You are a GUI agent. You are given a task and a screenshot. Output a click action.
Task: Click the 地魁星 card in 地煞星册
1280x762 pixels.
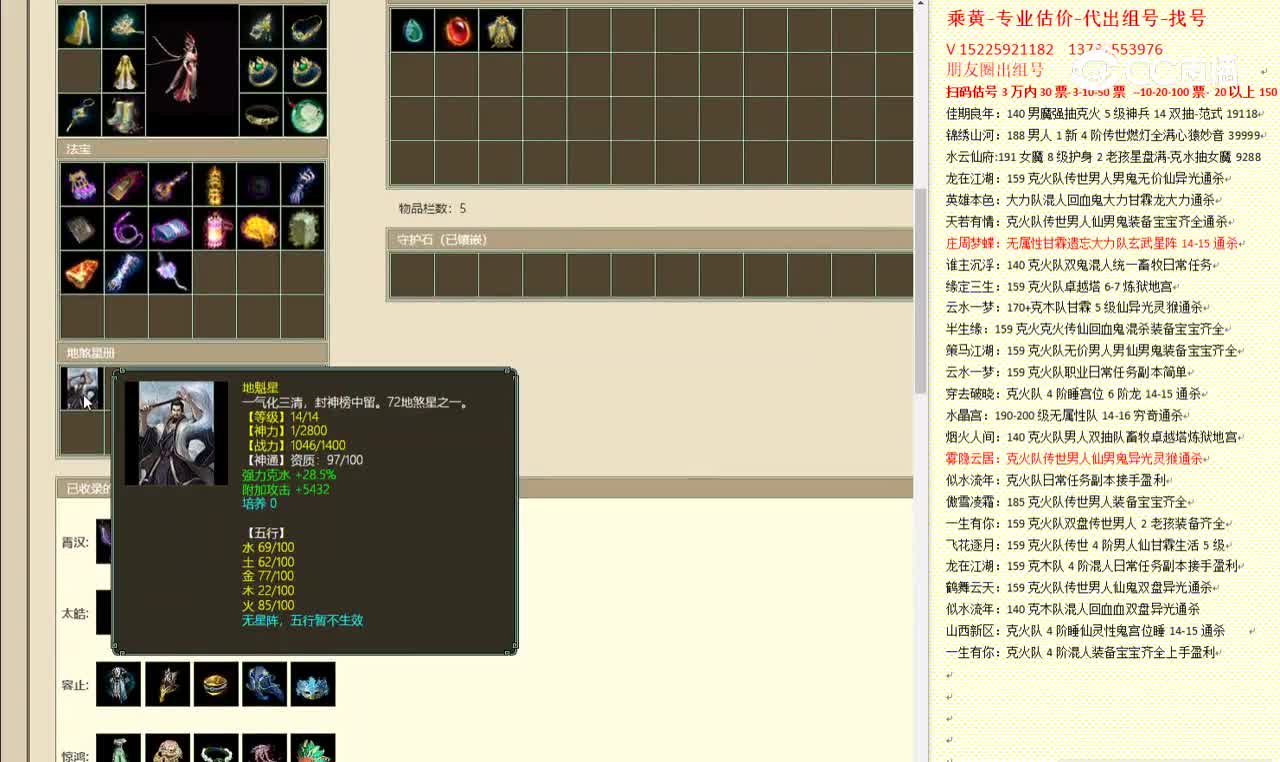click(x=81, y=388)
